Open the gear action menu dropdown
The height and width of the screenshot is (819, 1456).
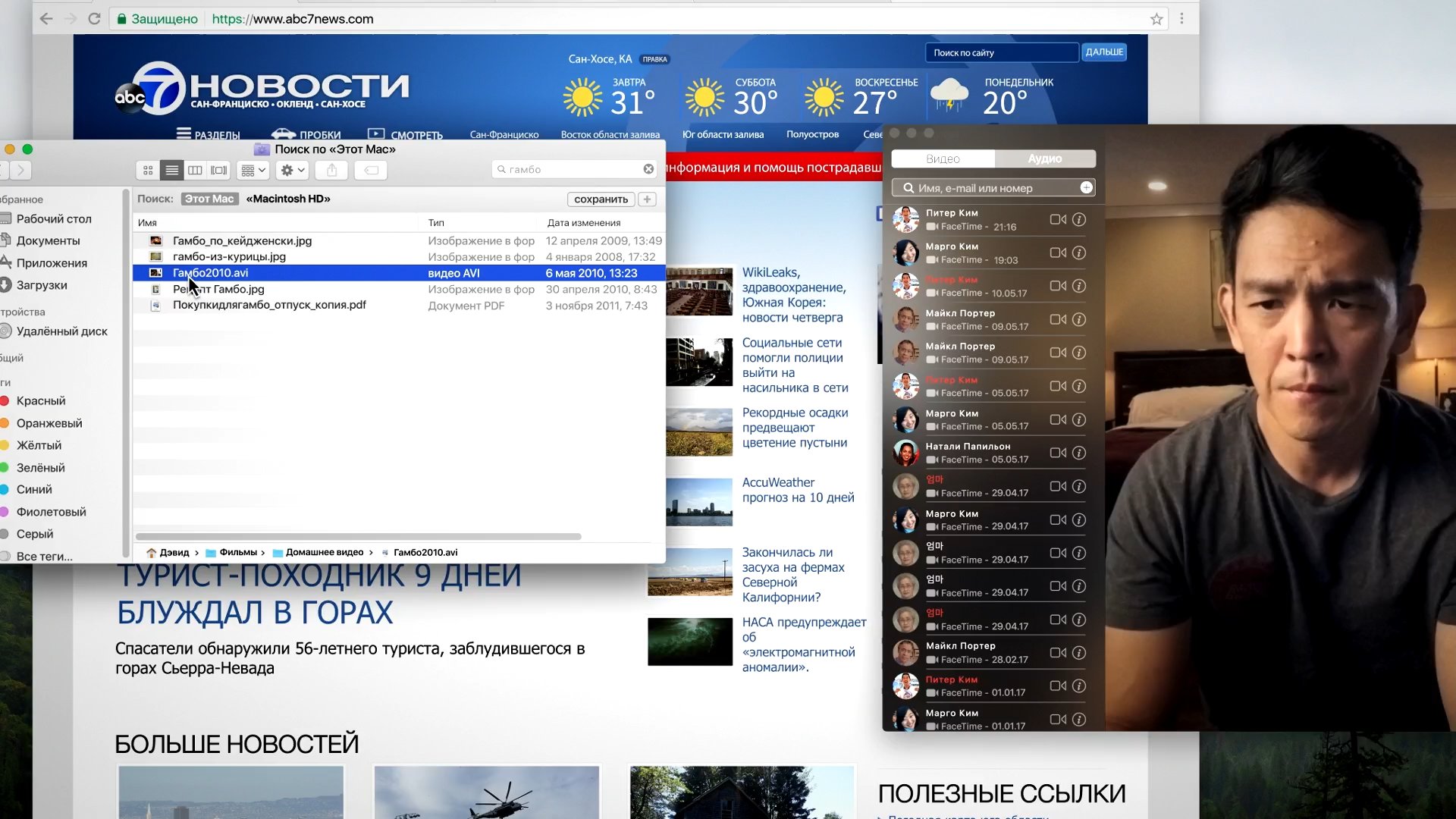tap(293, 171)
